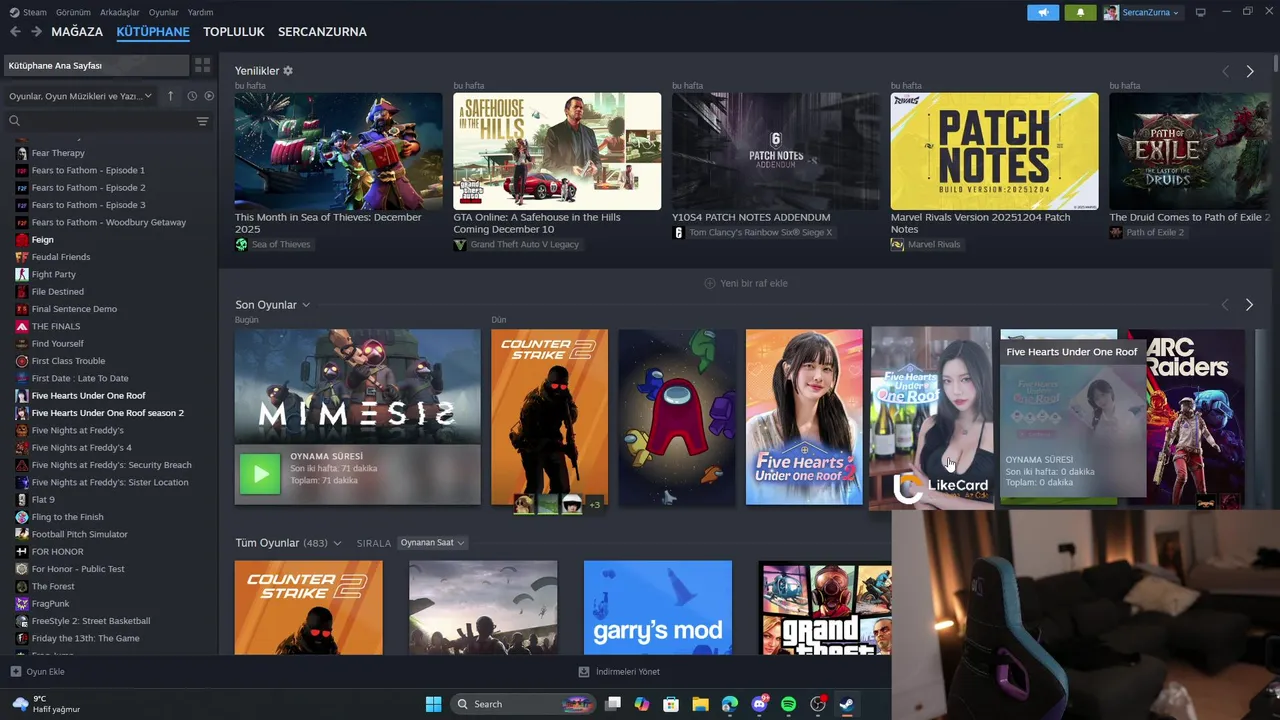Toggle sort direction up arrow in sidebar
Screen dimensions: 1280x720
click(171, 96)
